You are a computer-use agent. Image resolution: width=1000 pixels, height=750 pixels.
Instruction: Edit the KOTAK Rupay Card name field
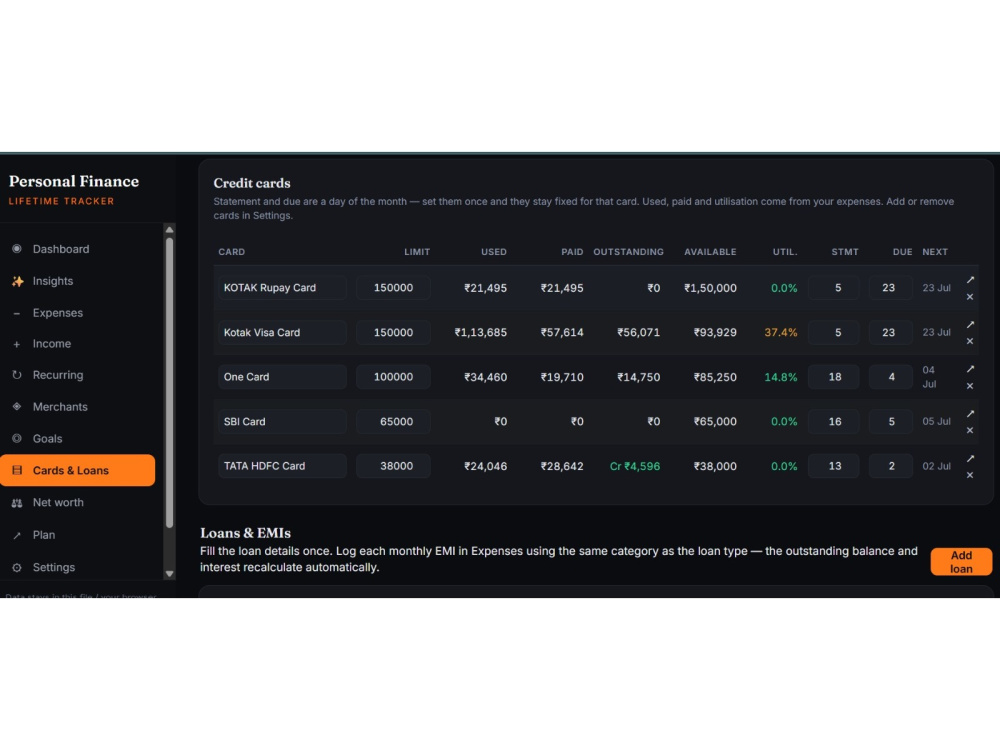pos(283,288)
